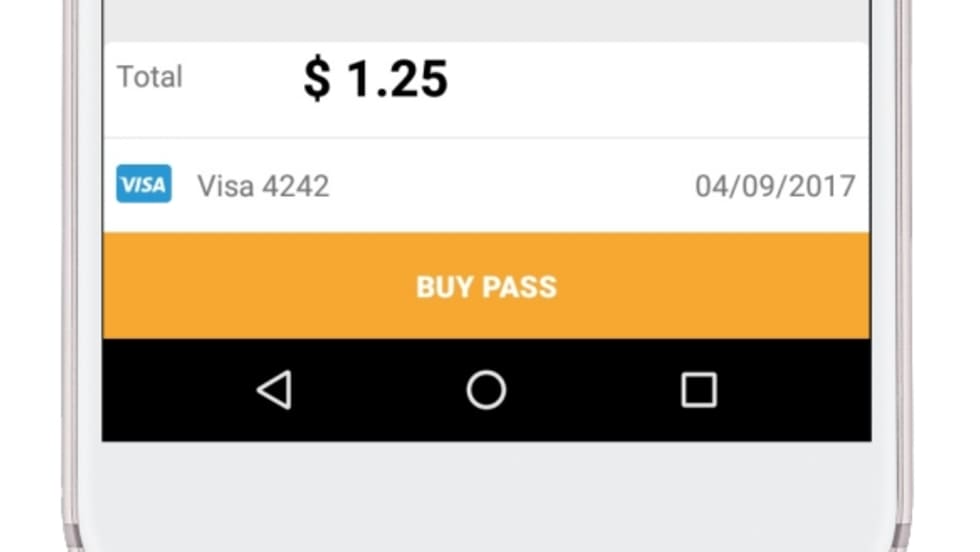The width and height of the screenshot is (980, 552).
Task: Tap the black bar left of back icon
Action: tap(170, 390)
